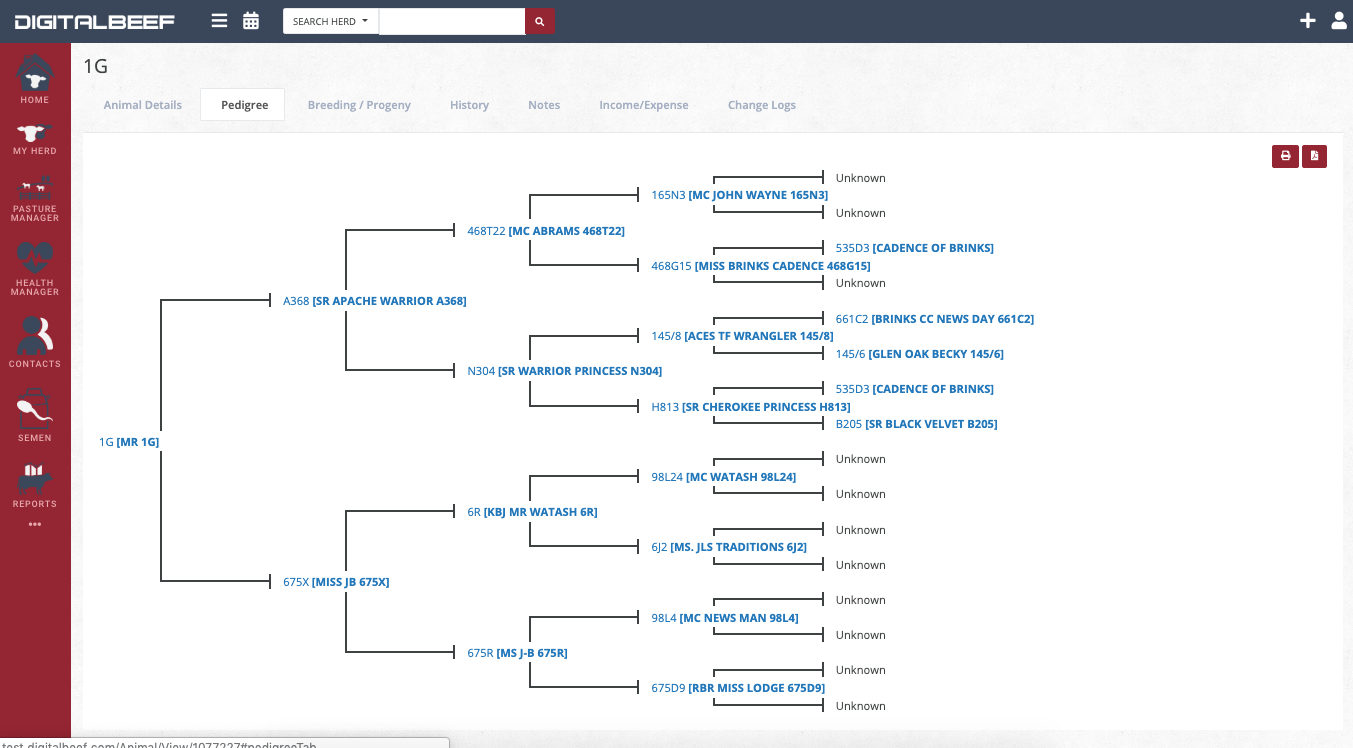Open dam 675X MISS JB 675X link
1353x748 pixels.
click(x=336, y=582)
